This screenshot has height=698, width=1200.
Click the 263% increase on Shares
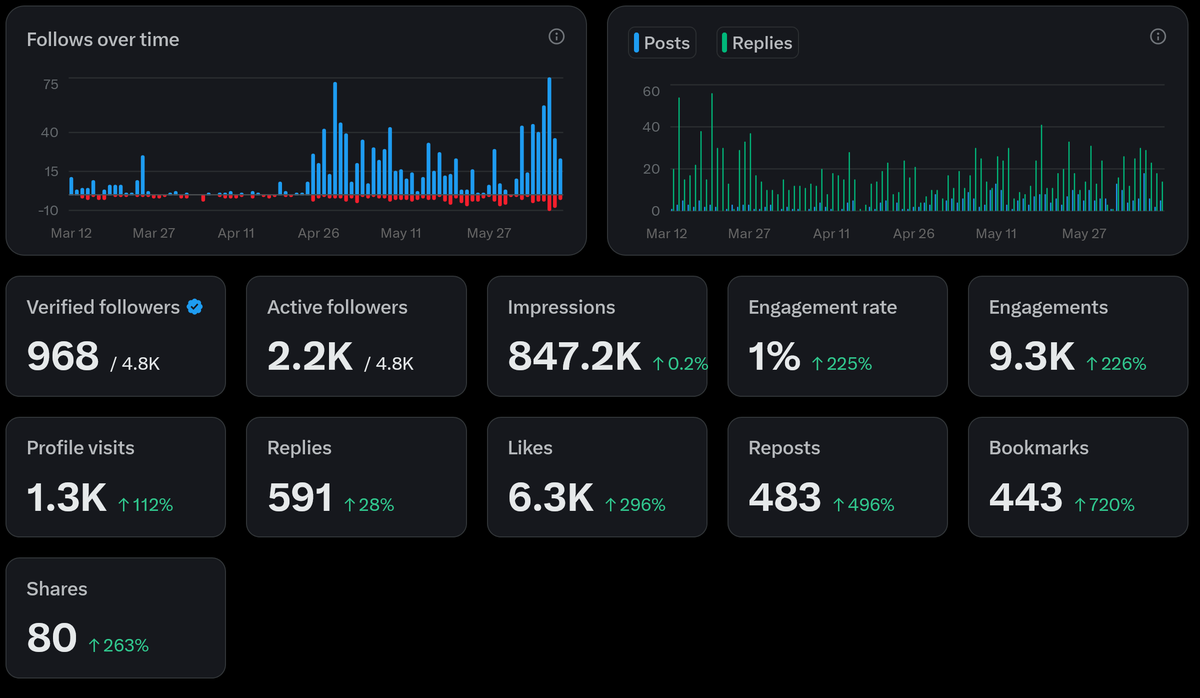tap(119, 646)
